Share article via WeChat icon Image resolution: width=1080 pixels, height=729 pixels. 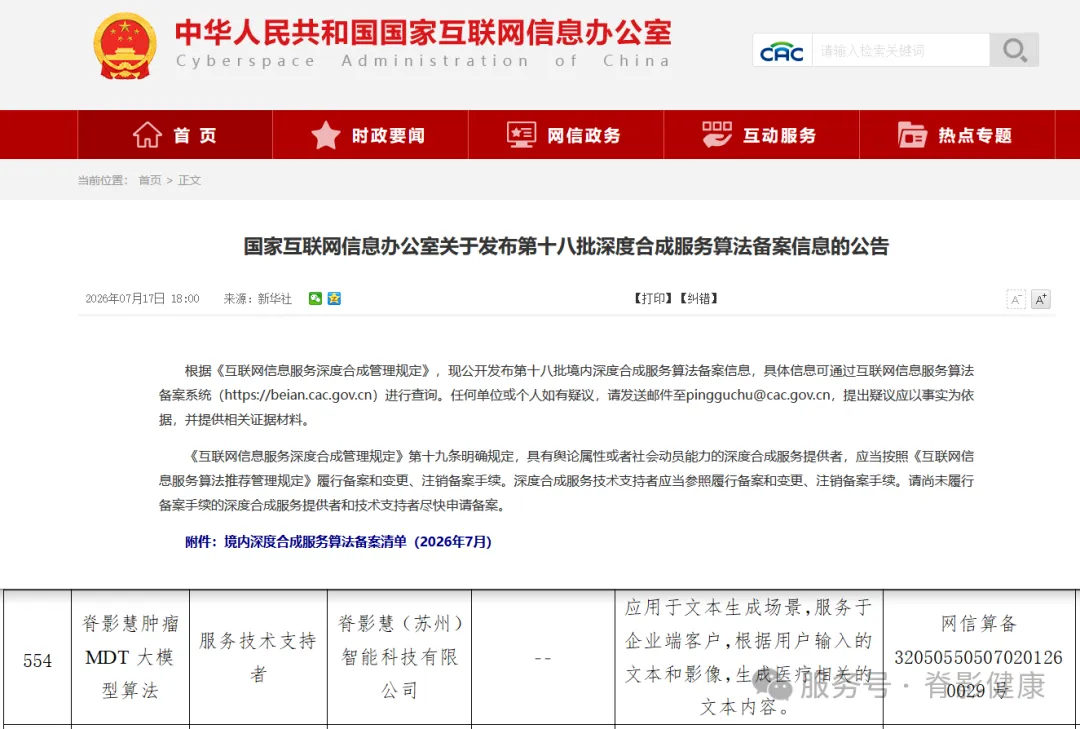315,298
